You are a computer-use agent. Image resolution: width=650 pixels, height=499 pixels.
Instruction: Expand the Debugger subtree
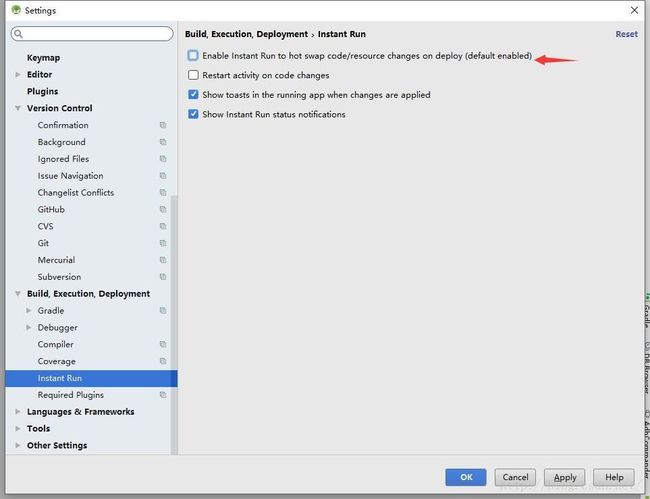tap(29, 327)
